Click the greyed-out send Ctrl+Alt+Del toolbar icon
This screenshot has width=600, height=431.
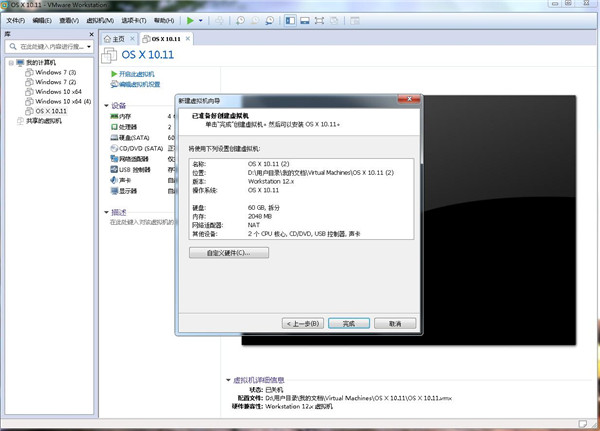tap(219, 21)
